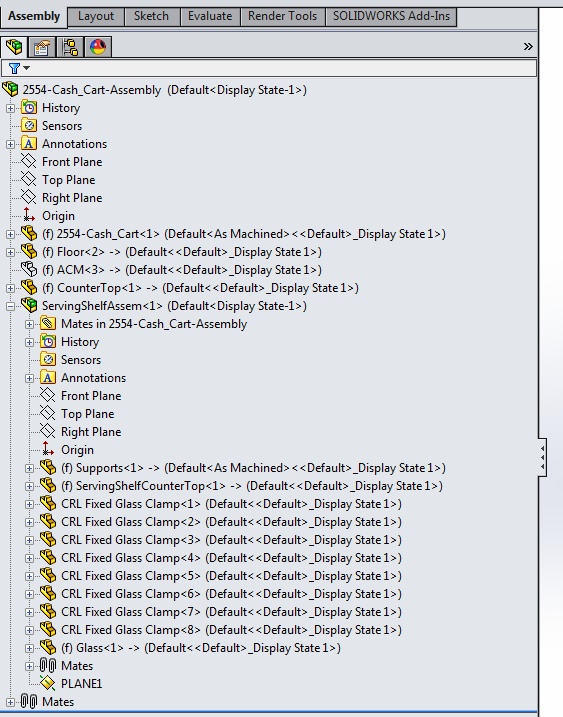Select CRL Fixed Glass Clamp<6> icon

pyautogui.click(x=48, y=593)
